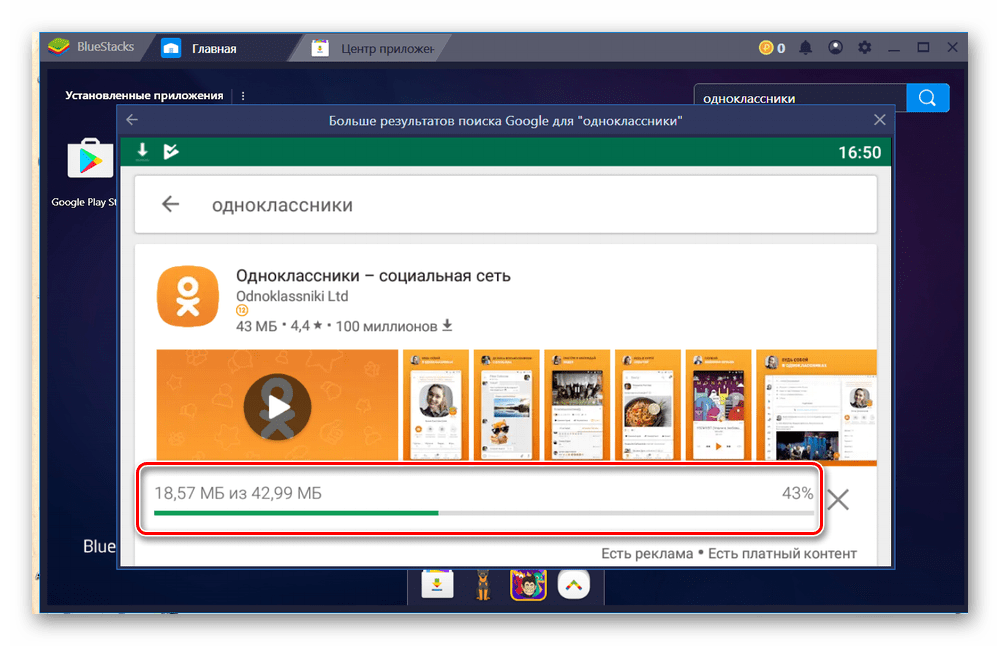1000x646 pixels.
Task: Open the account profile icon
Action: [835, 47]
